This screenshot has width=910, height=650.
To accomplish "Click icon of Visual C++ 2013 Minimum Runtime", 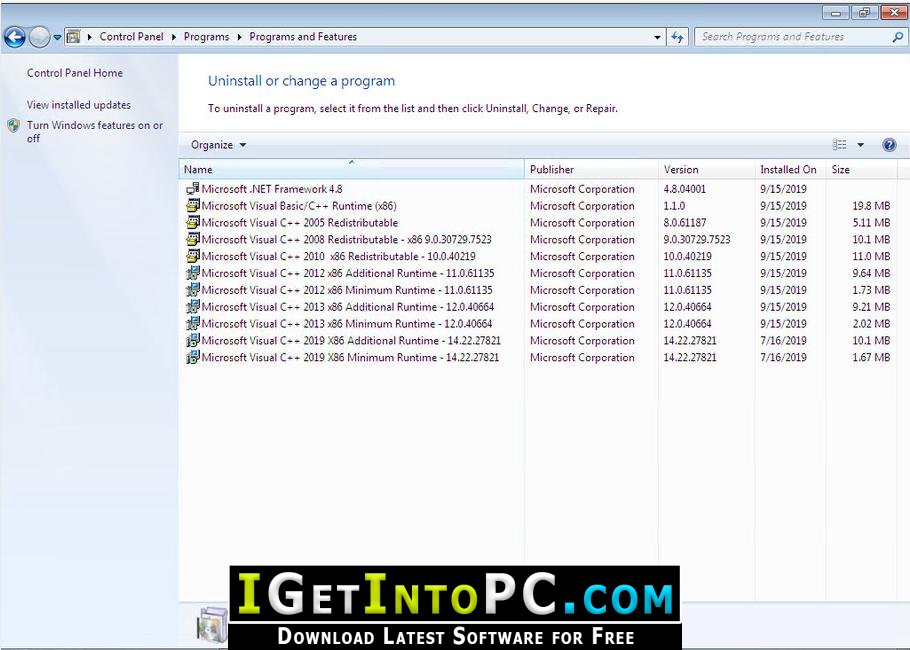I will pyautogui.click(x=193, y=323).
